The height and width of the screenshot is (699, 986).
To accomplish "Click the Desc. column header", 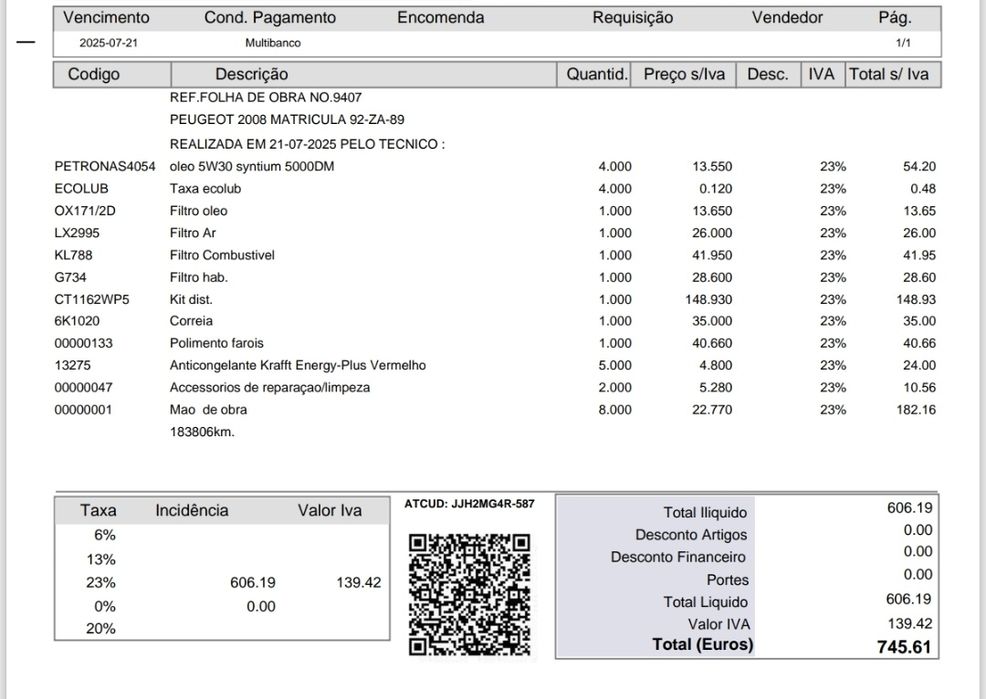I will point(768,74).
